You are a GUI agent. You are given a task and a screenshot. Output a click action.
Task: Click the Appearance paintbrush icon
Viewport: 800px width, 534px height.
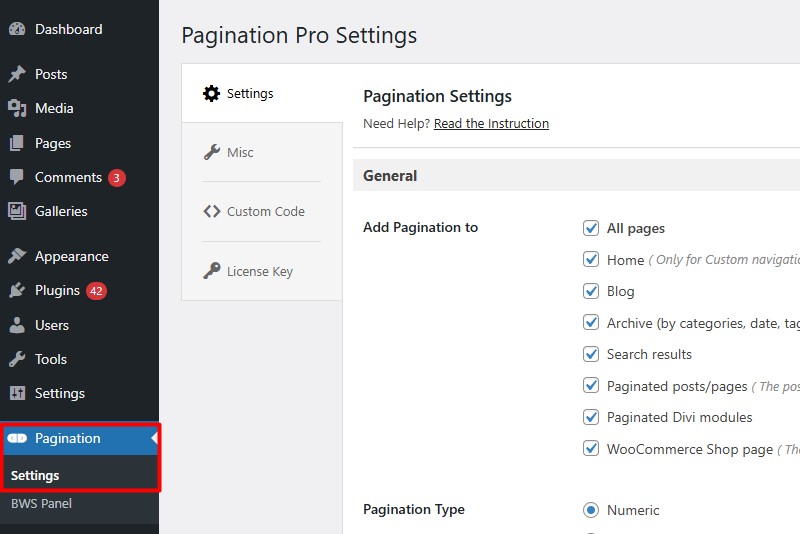[17, 256]
